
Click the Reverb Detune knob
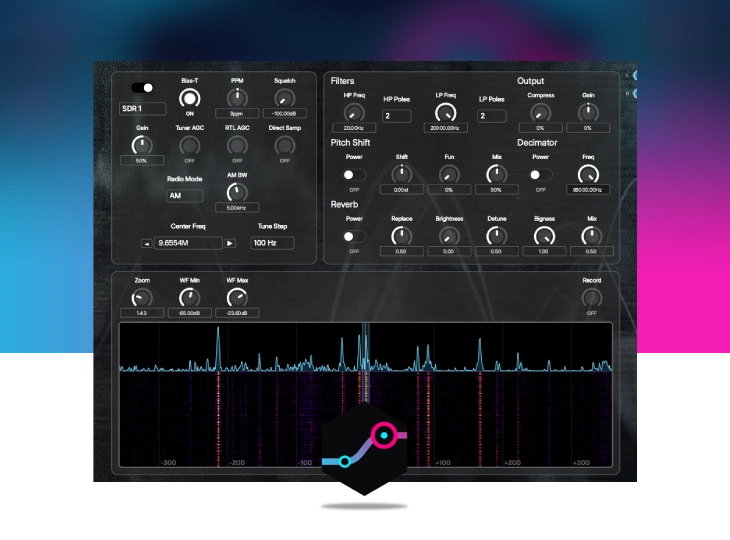click(x=496, y=236)
